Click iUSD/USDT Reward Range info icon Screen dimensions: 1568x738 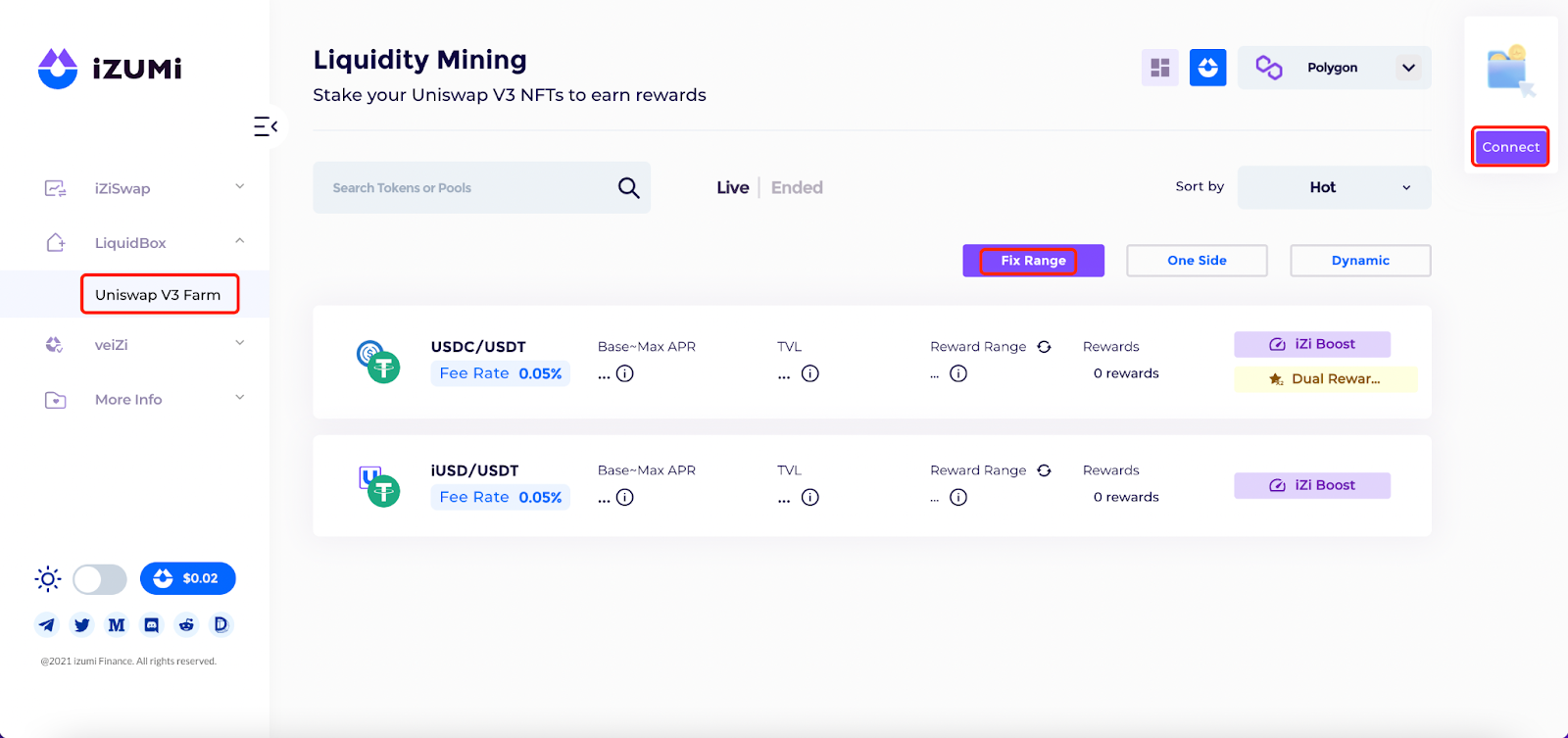click(x=958, y=497)
